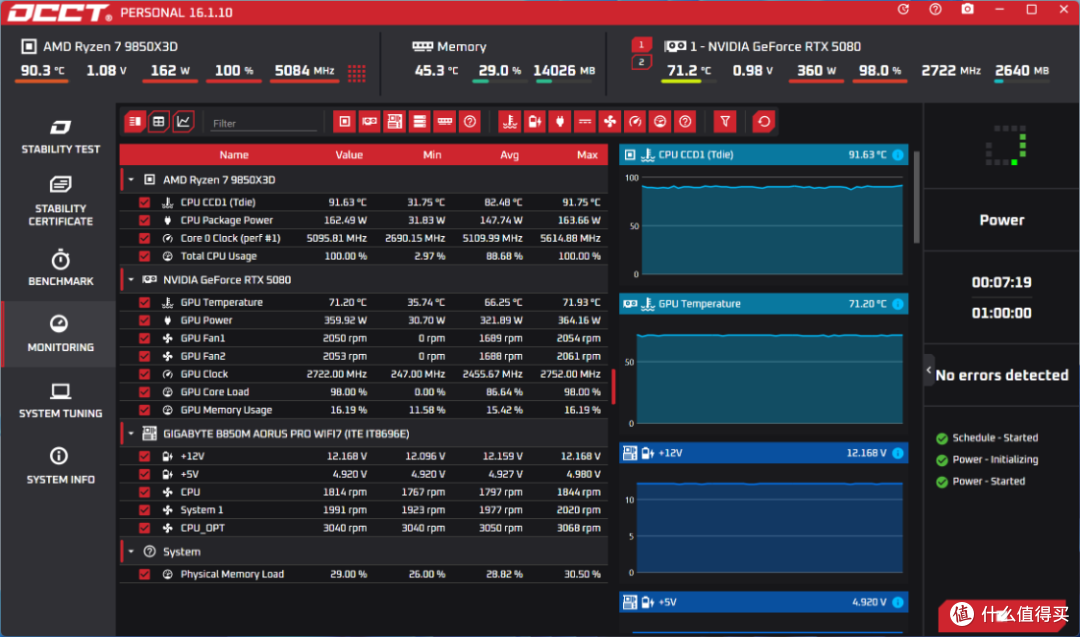Sort table by Name column

[234, 155]
